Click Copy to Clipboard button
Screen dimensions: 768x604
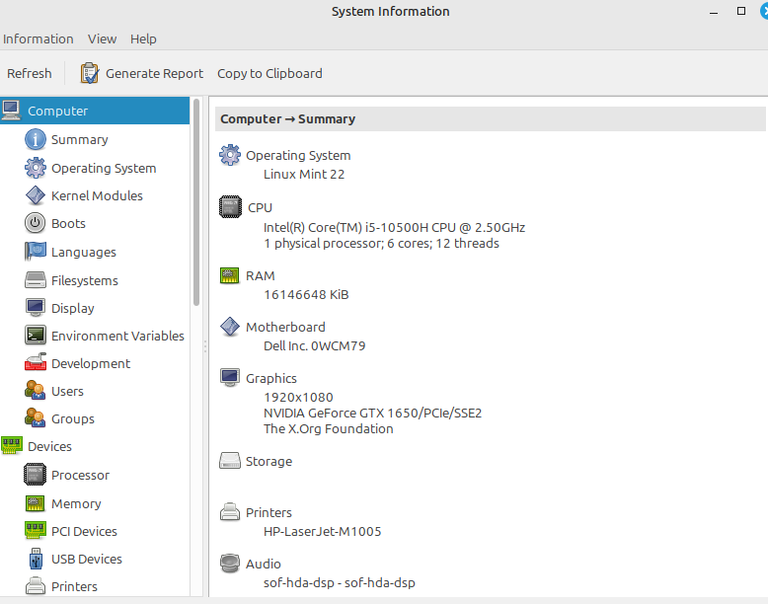(x=270, y=73)
